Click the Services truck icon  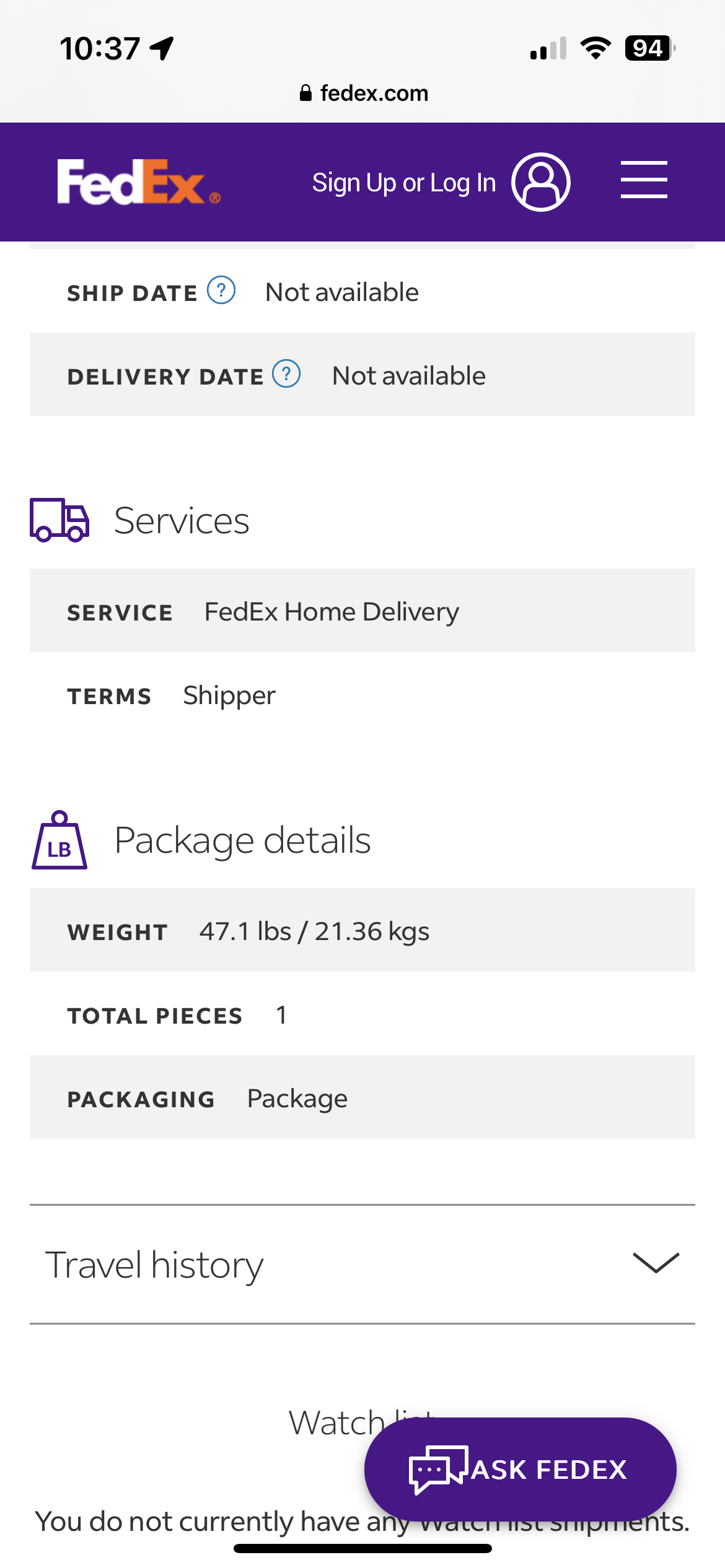tap(59, 520)
